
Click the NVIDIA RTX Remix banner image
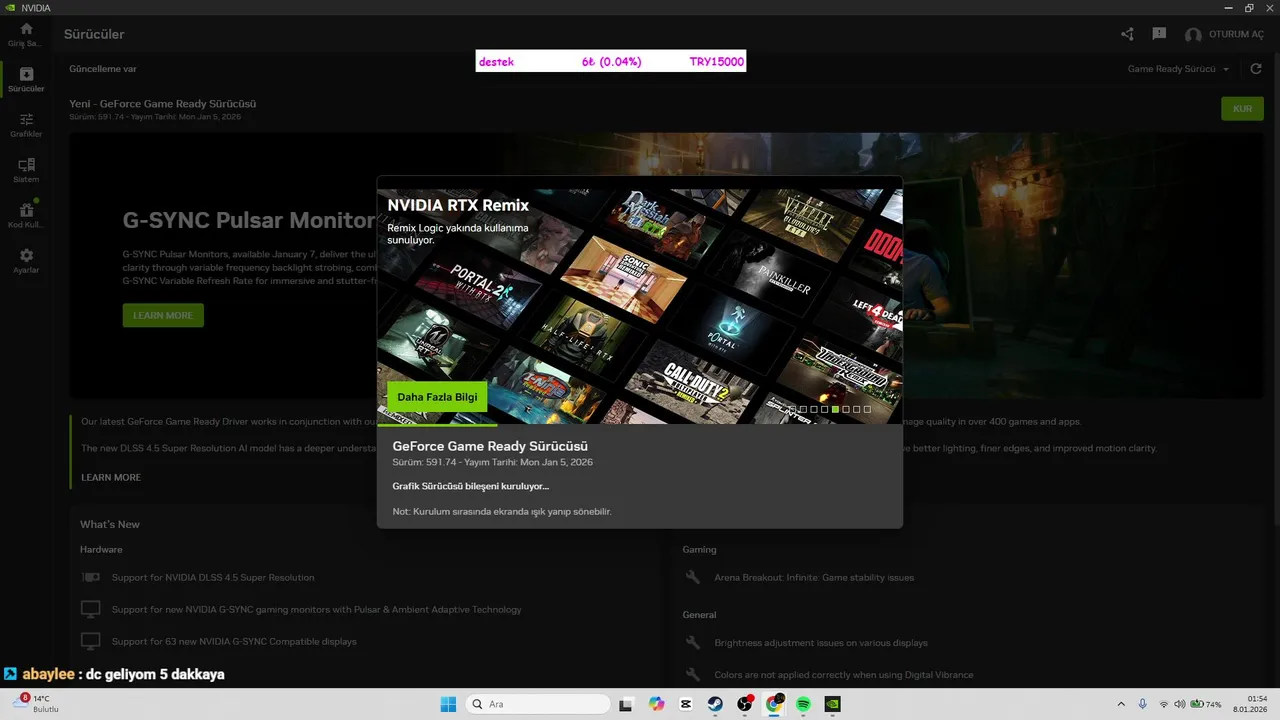[640, 306]
